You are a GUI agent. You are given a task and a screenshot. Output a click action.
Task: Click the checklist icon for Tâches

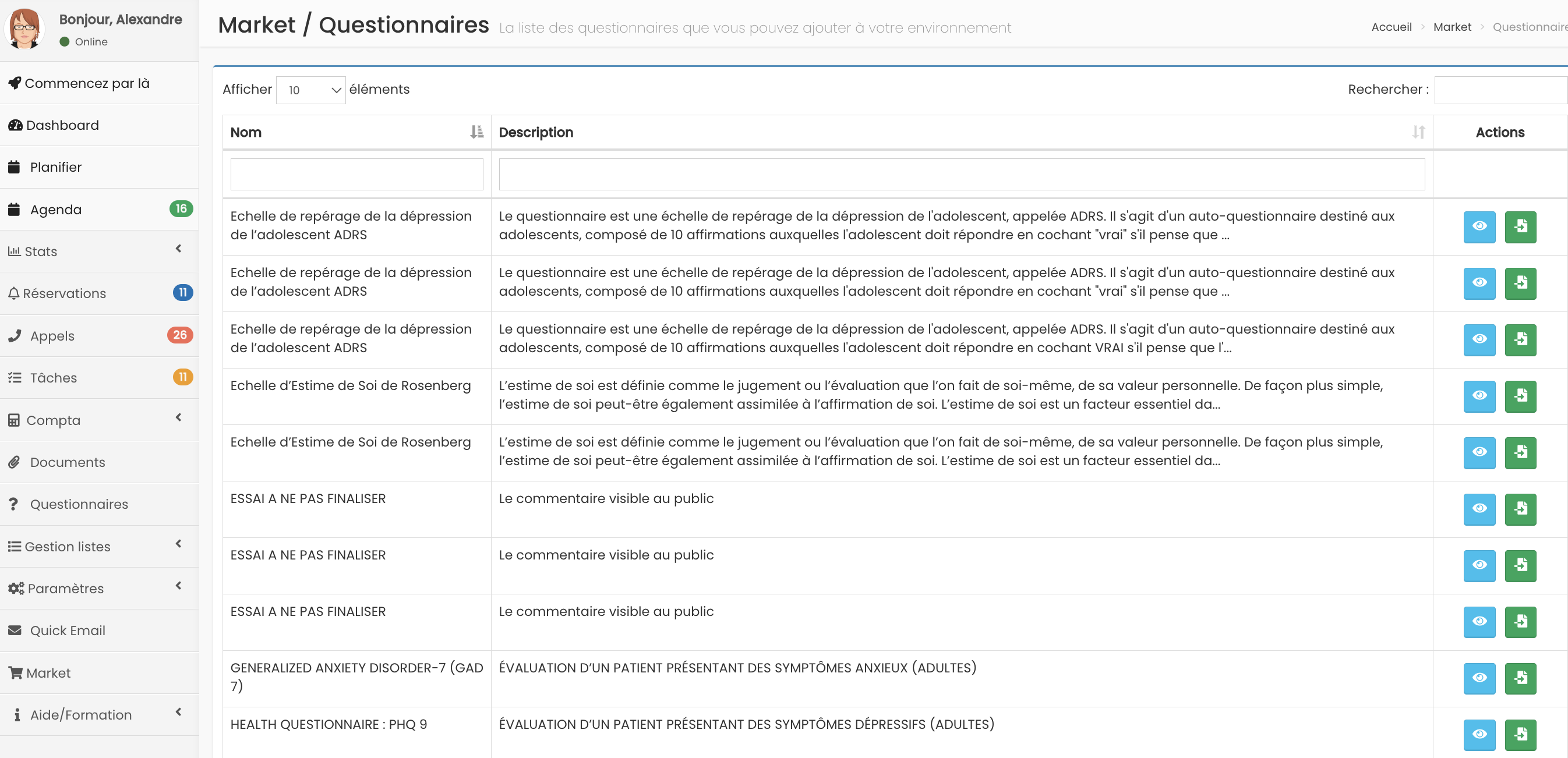[15, 378]
